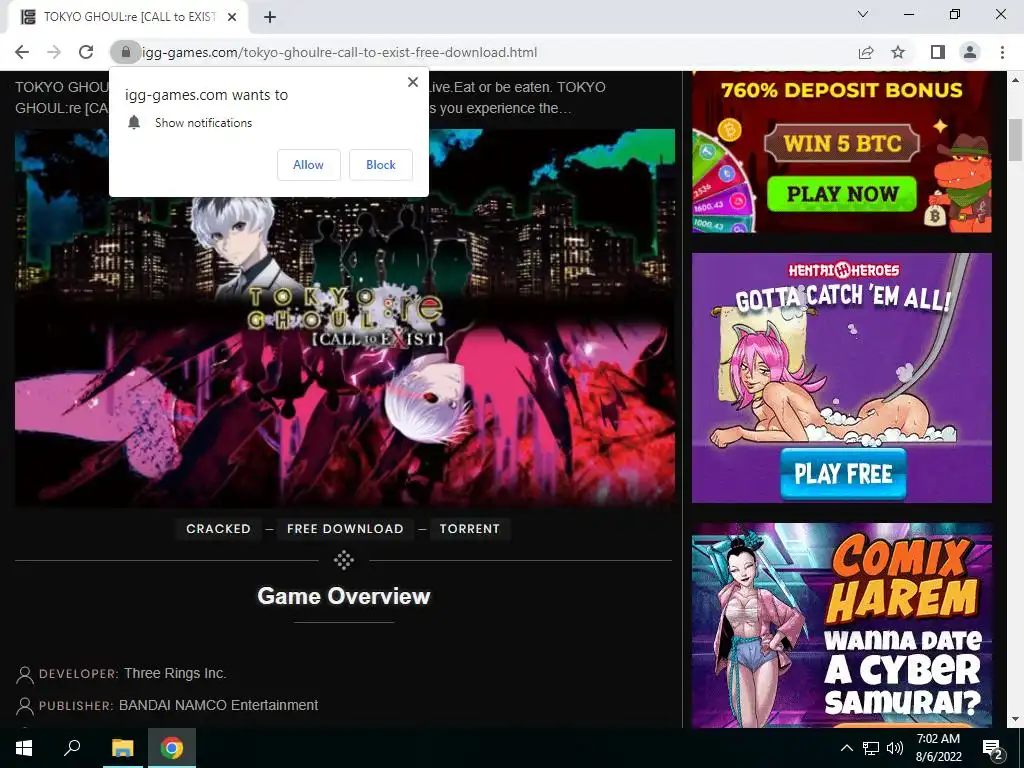
Task: Open a new browser tab
Action: pos(270,17)
